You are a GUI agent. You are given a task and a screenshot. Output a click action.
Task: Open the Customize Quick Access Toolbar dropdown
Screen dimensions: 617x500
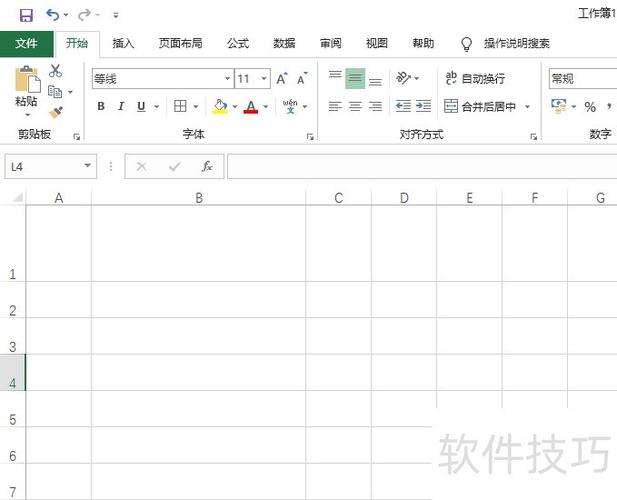click(116, 15)
